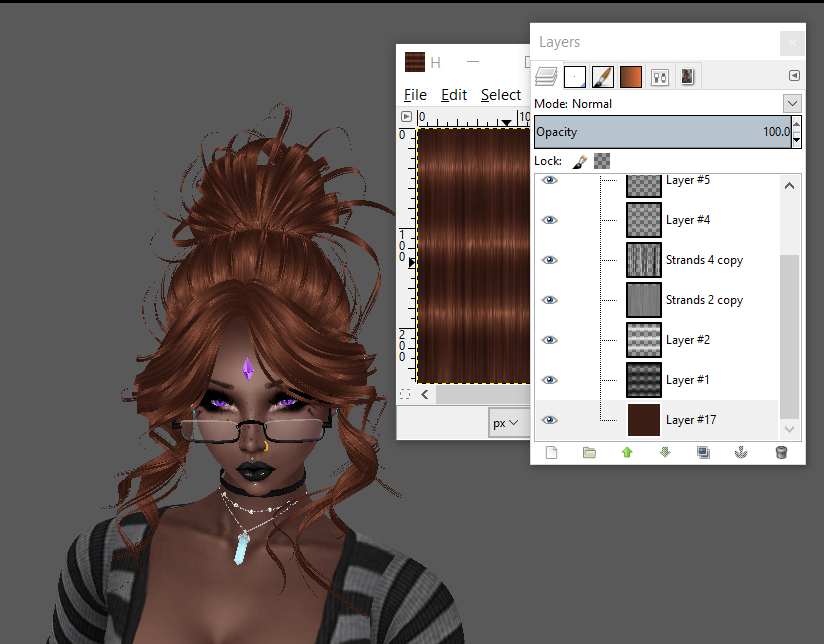Duplicate the selected layer

703,453
